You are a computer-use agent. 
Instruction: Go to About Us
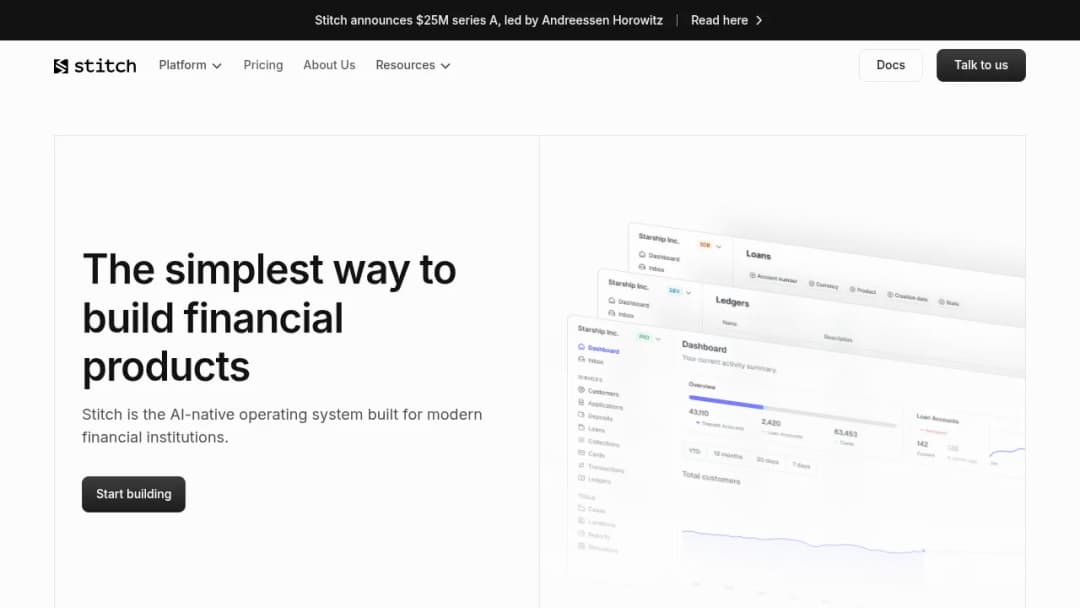329,65
